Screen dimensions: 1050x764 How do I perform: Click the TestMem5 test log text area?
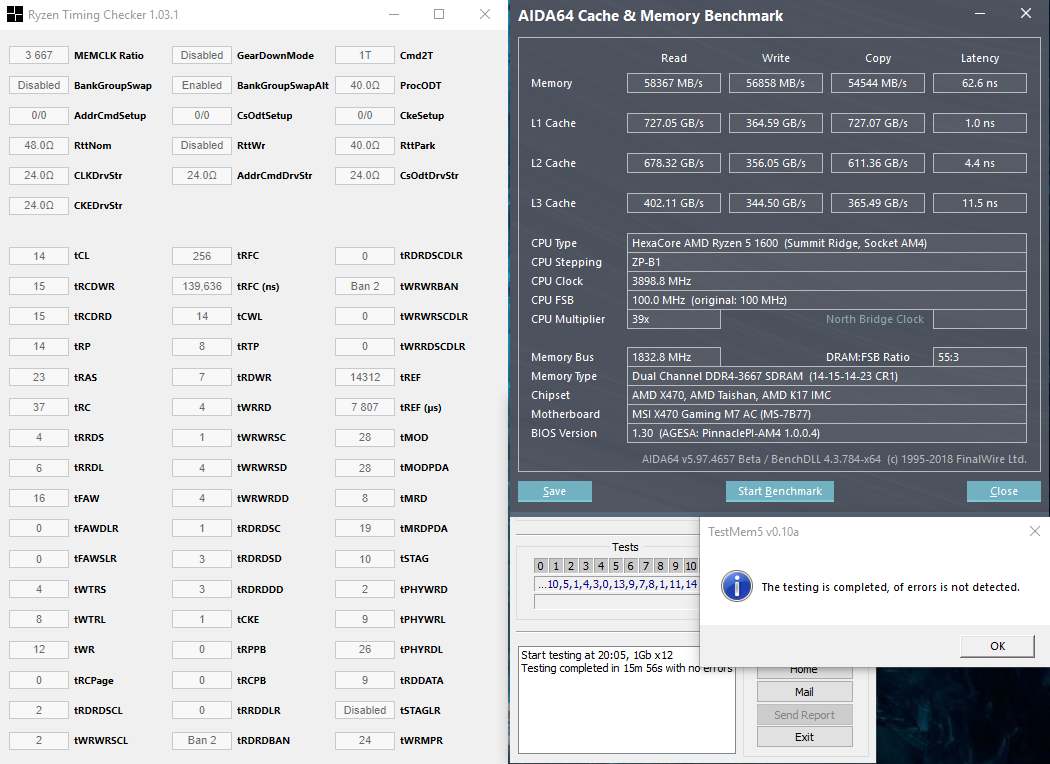(626, 699)
